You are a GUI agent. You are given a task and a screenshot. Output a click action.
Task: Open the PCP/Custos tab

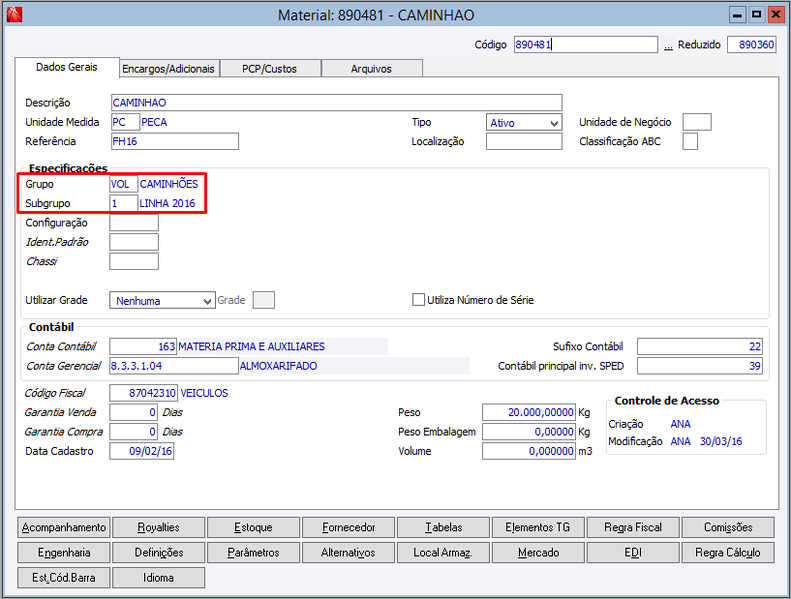(270, 69)
